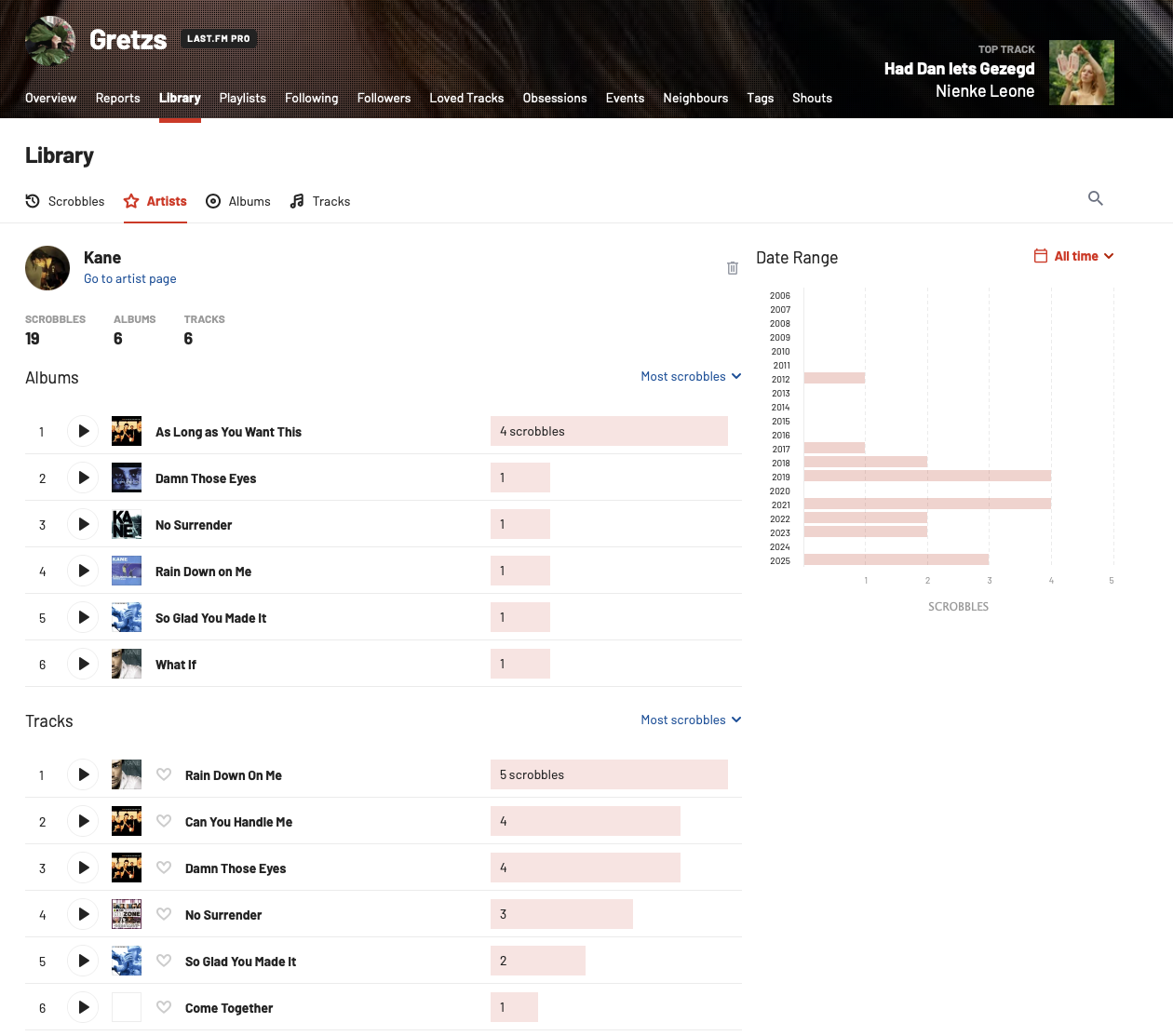The image size is (1173, 1036).
Task: Play the track Come Together
Action: tap(83, 1007)
